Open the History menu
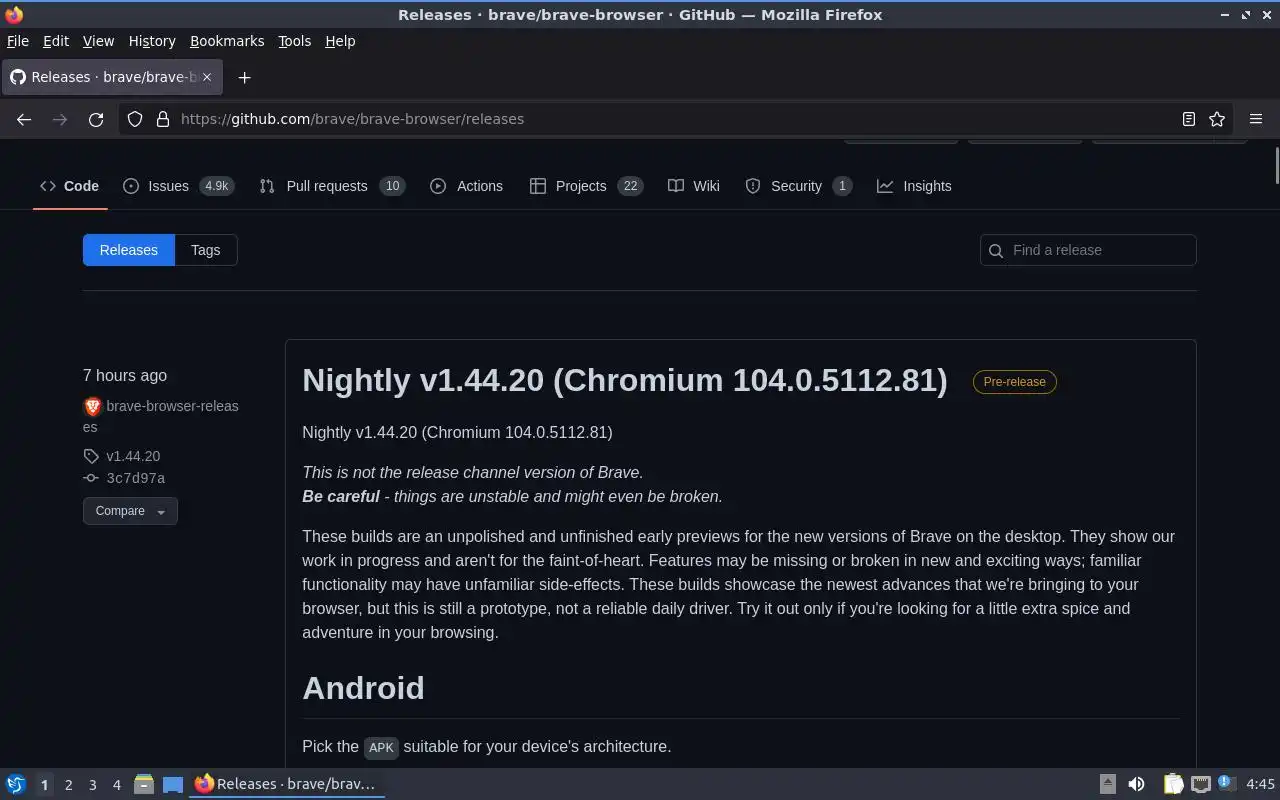This screenshot has width=1280, height=800. coord(152,41)
